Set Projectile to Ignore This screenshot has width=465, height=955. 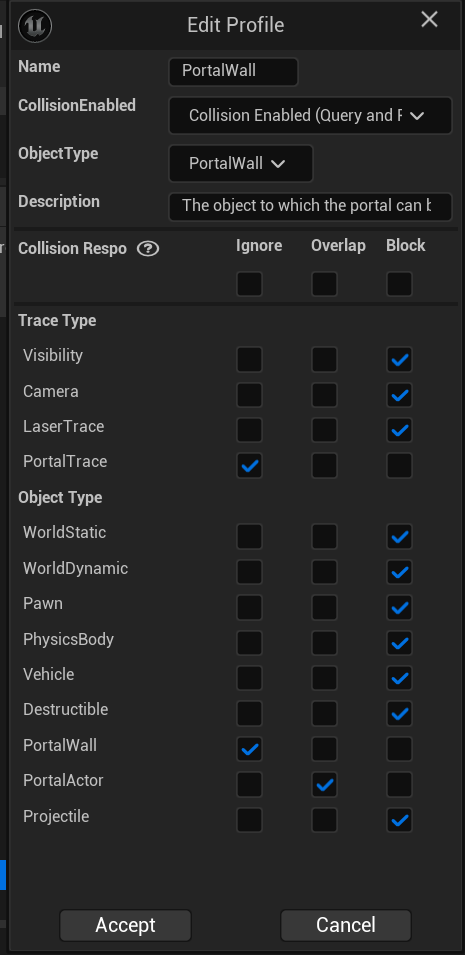pyautogui.click(x=249, y=820)
